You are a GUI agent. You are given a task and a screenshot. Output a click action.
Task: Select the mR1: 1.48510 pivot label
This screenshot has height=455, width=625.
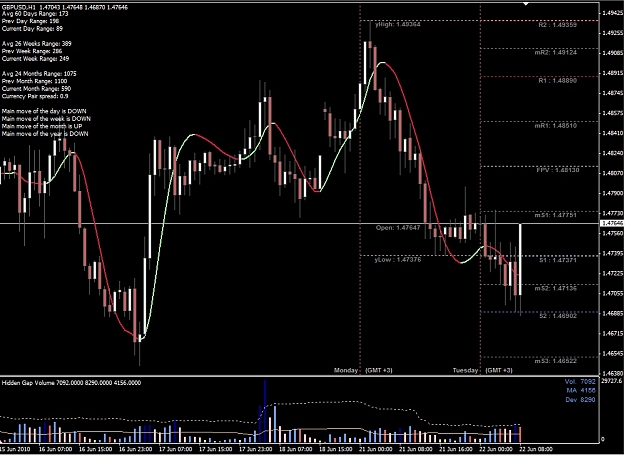coord(556,126)
